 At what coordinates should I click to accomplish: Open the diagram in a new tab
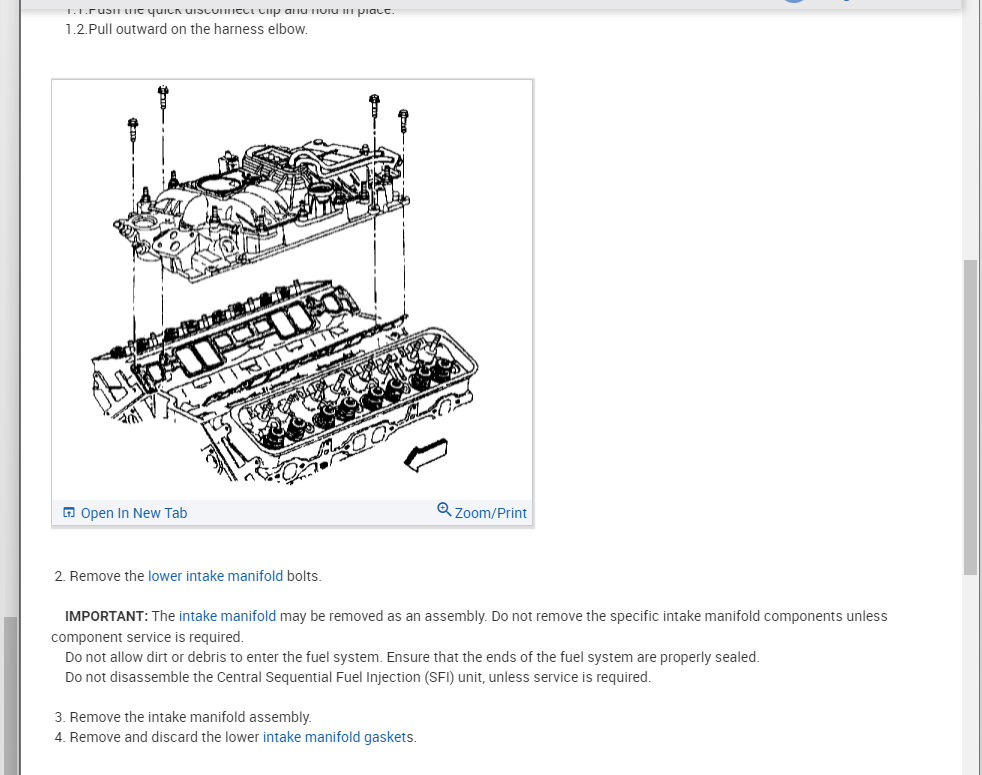(125, 513)
